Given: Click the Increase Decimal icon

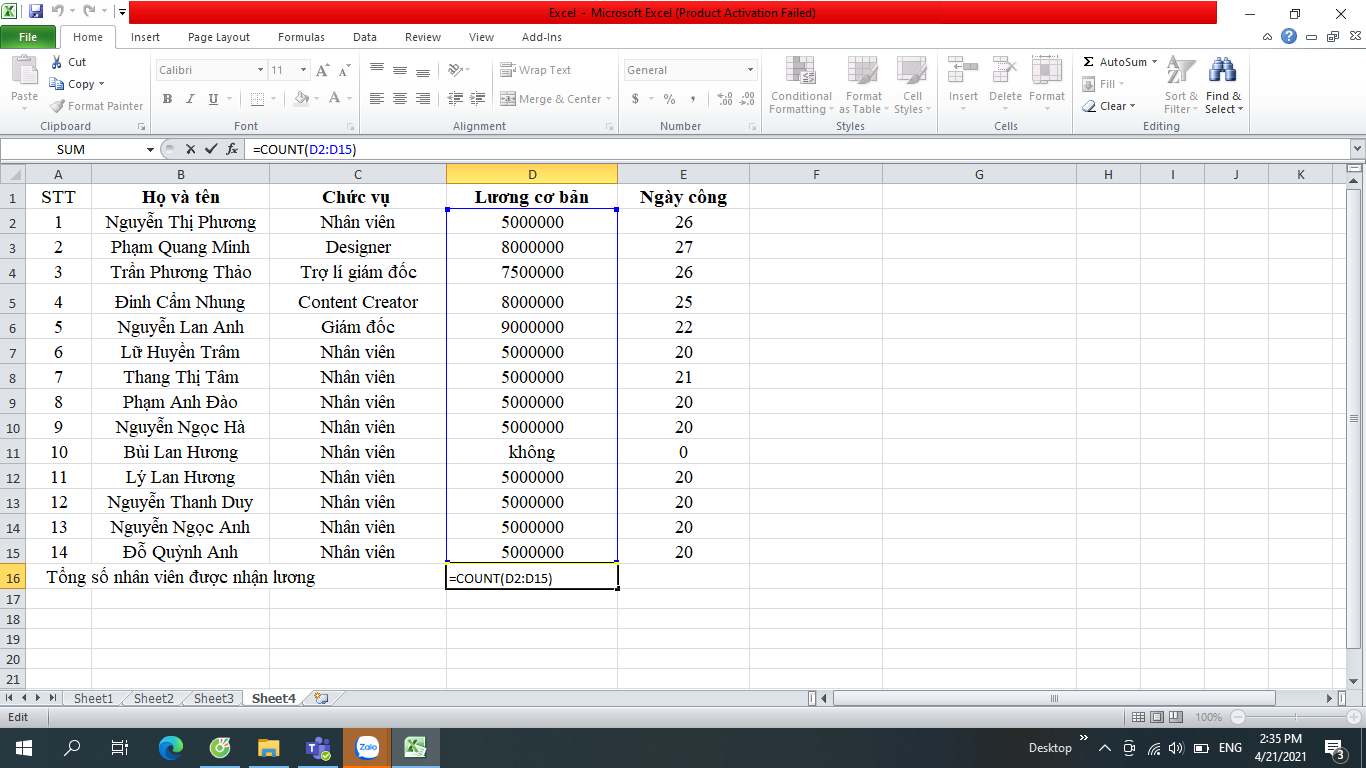Looking at the screenshot, I should [725, 99].
